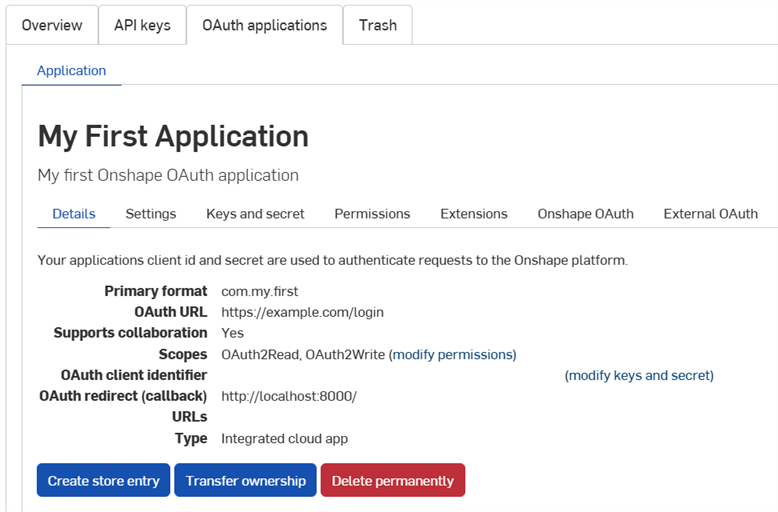Click the My First Application heading
The width and height of the screenshot is (778, 512).
point(173,136)
